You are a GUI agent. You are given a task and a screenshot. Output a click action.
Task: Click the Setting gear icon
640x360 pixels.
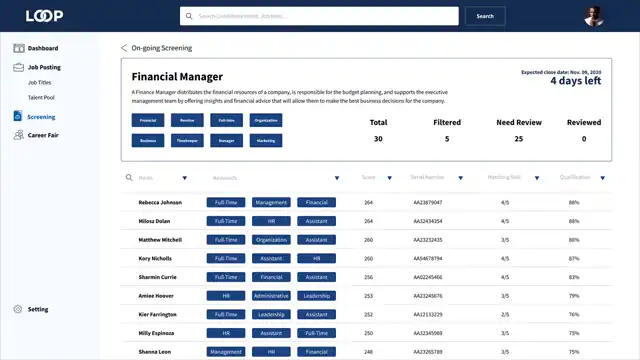(x=18, y=309)
